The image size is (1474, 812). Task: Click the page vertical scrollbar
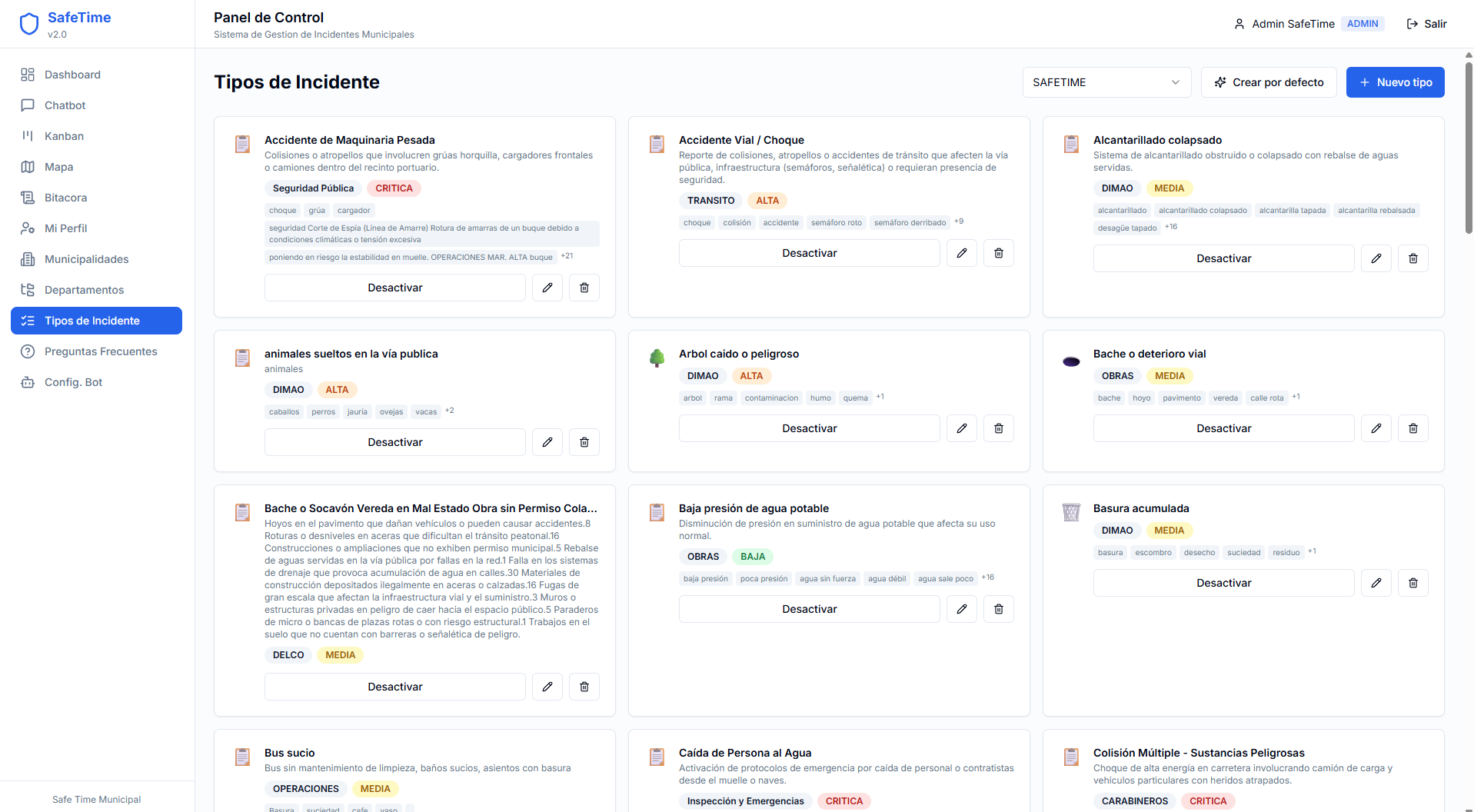click(1469, 146)
